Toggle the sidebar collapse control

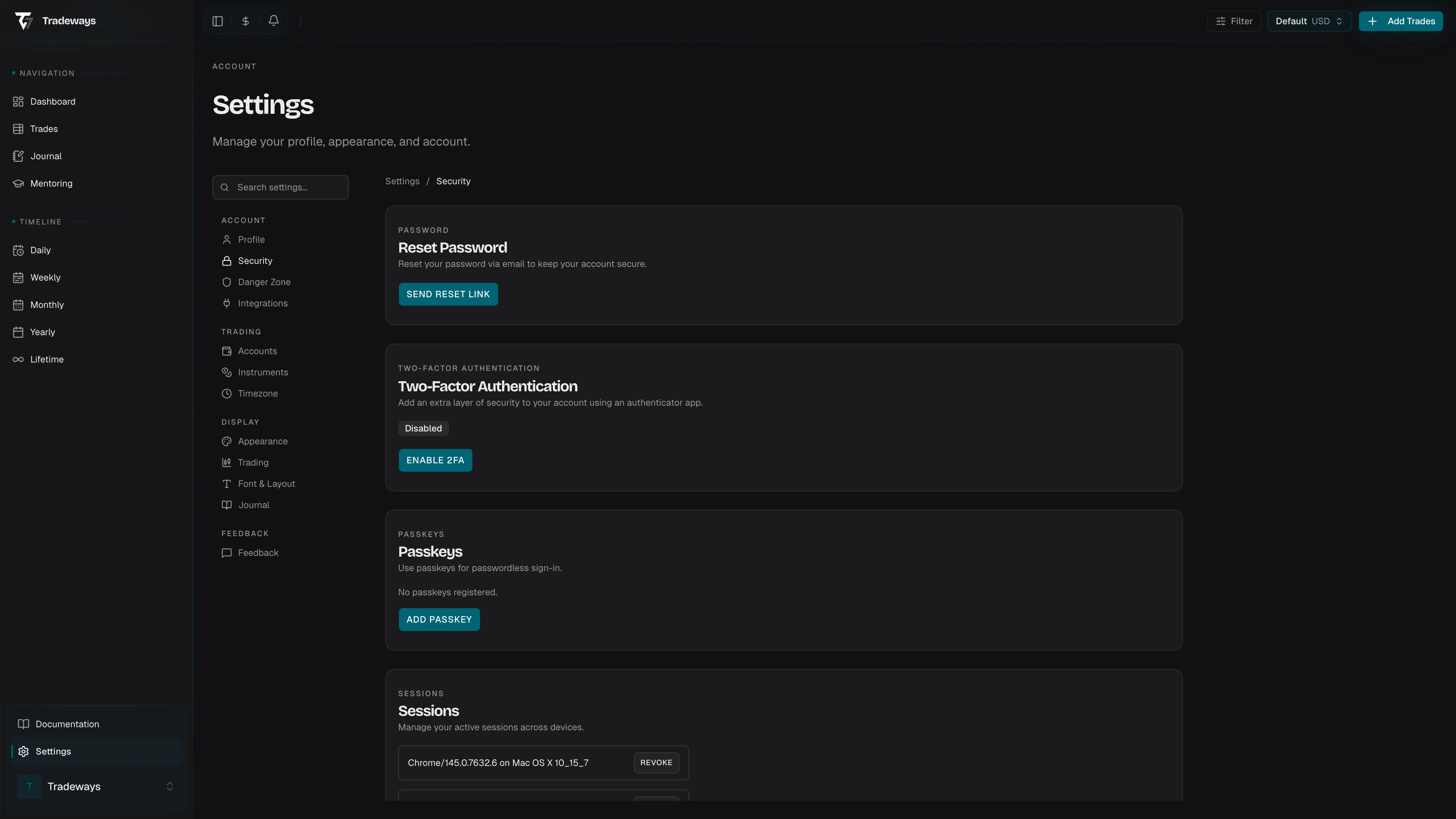pyautogui.click(x=218, y=20)
